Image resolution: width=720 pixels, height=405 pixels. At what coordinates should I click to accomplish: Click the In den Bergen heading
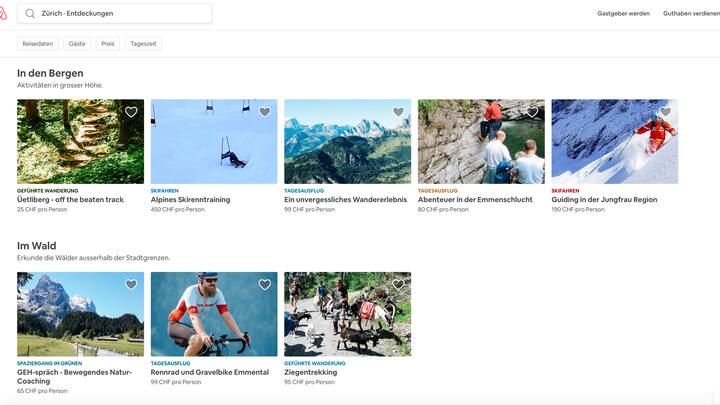click(x=51, y=73)
